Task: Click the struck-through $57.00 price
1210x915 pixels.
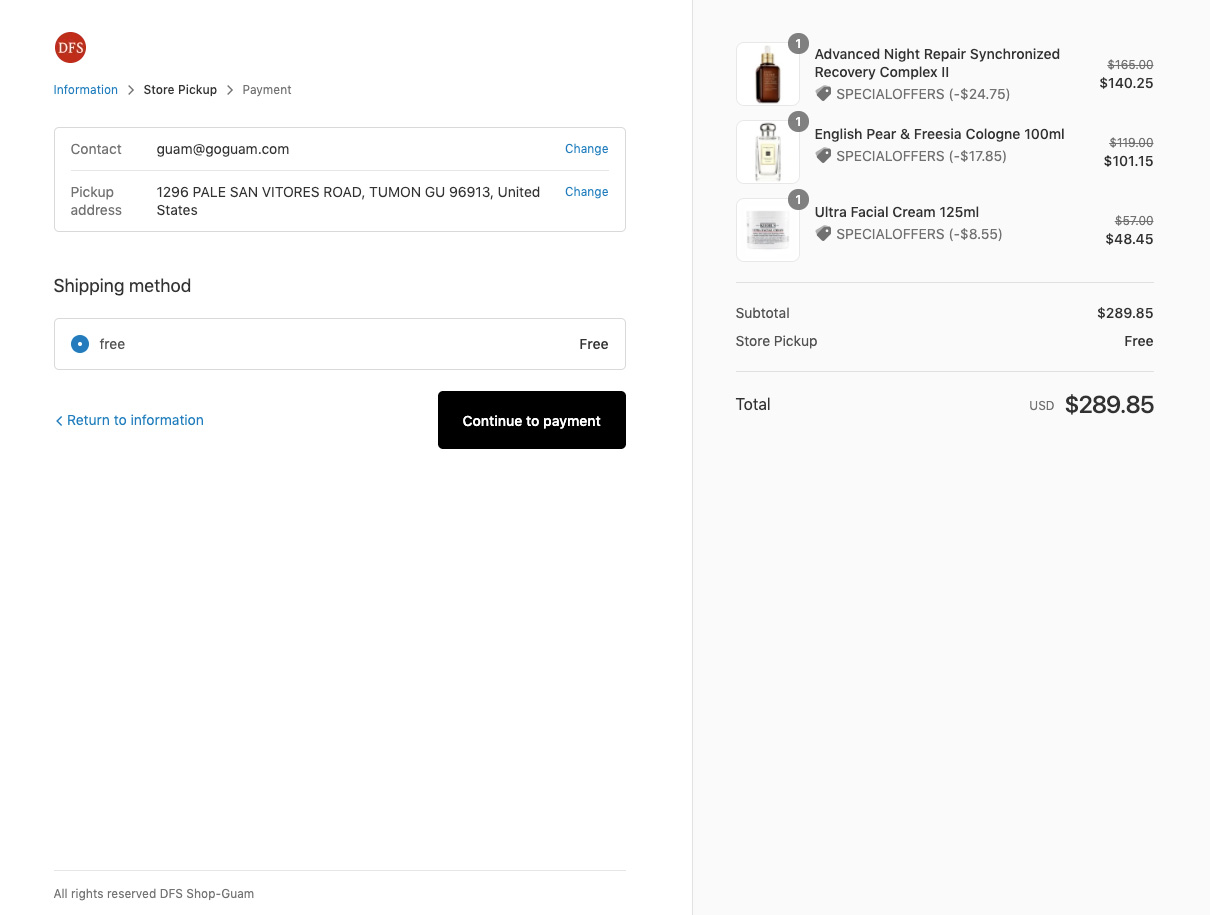Action: [x=1134, y=221]
